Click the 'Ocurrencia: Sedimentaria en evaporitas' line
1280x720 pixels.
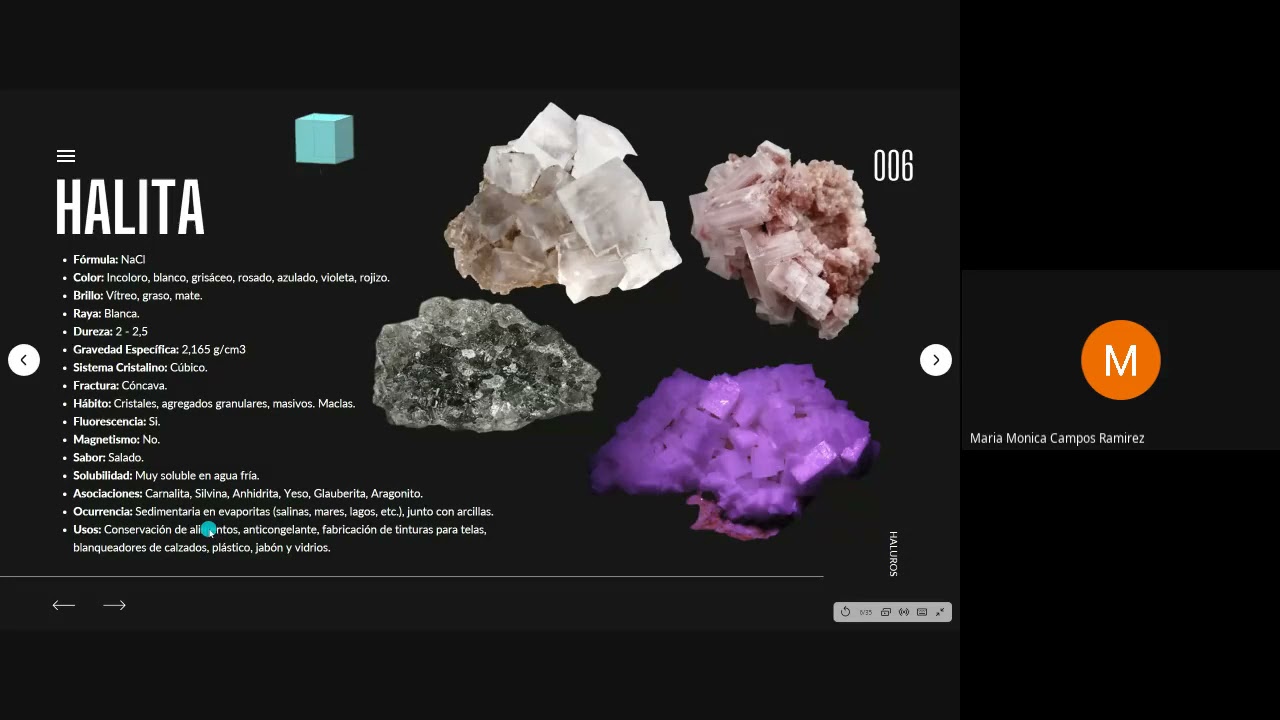tap(283, 511)
